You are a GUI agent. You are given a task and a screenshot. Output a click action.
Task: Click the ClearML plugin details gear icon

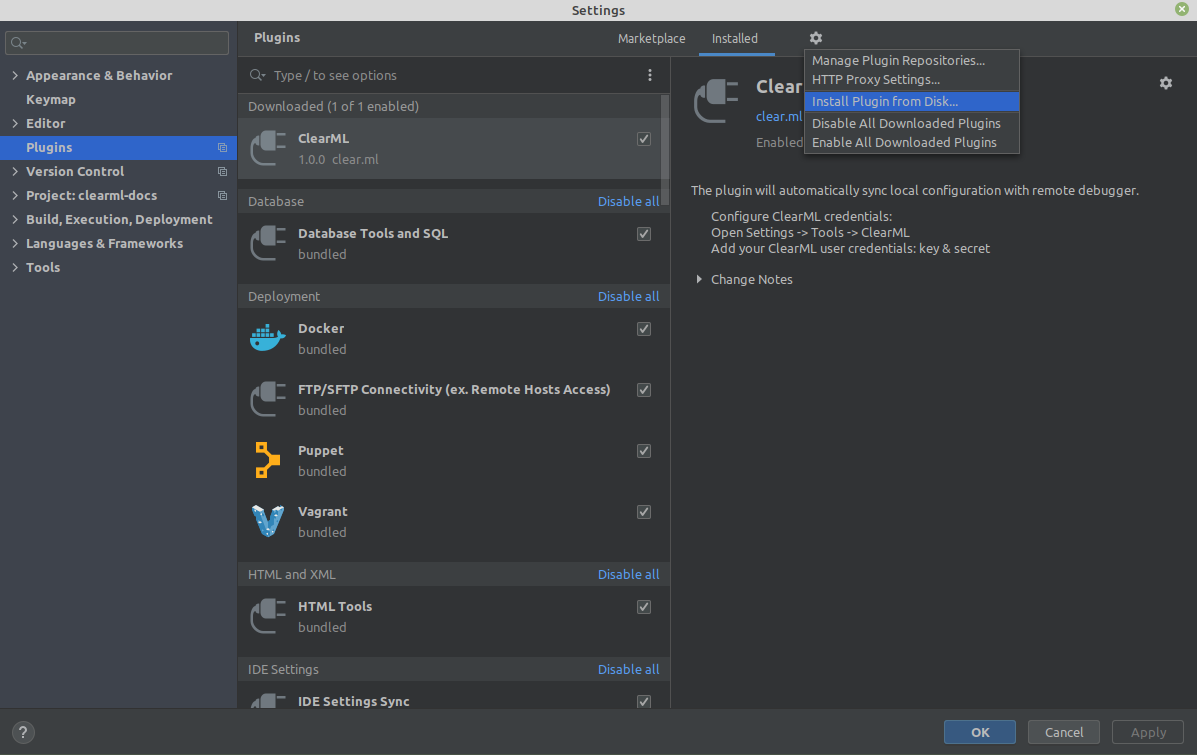[x=1165, y=83]
